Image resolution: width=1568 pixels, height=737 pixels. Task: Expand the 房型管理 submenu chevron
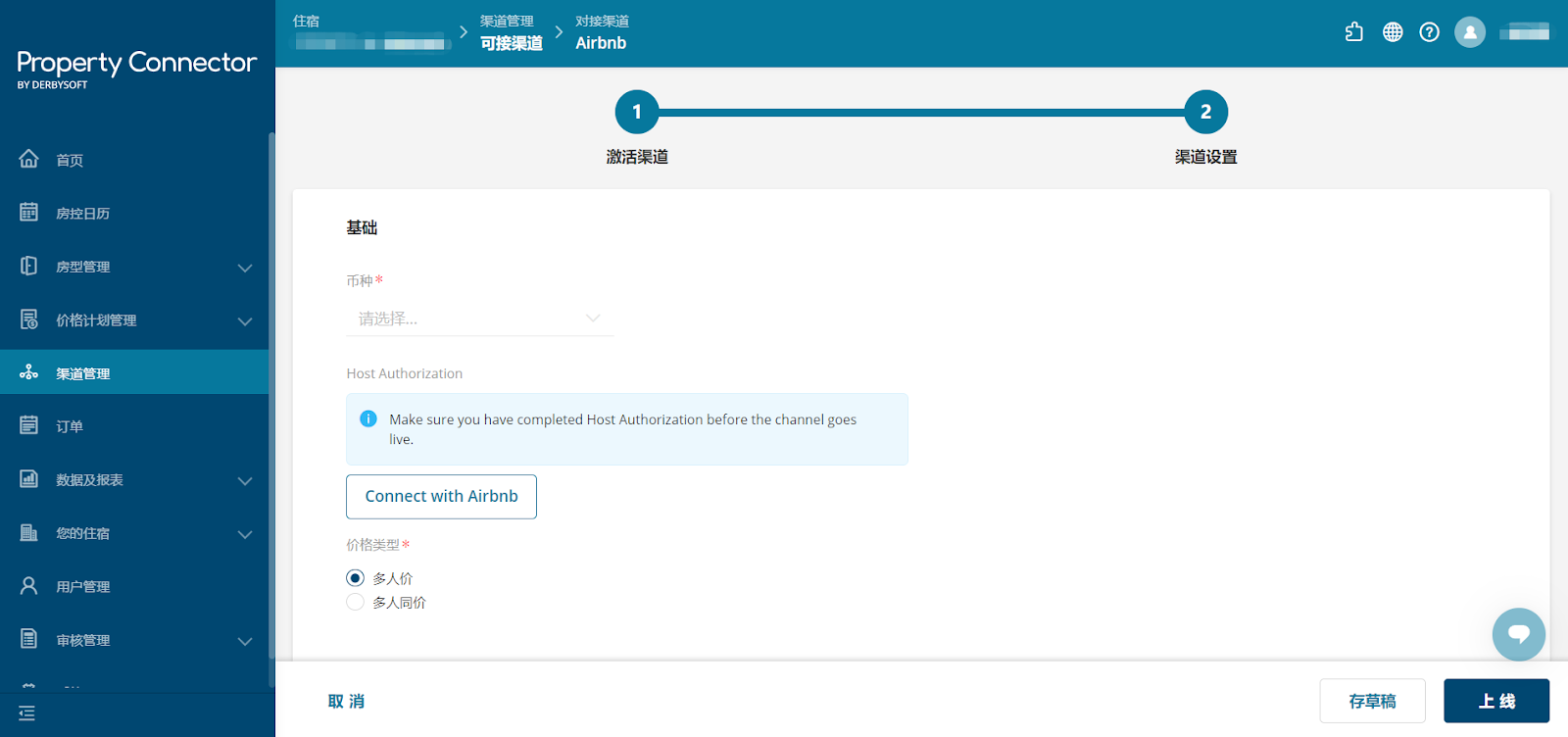click(x=245, y=268)
